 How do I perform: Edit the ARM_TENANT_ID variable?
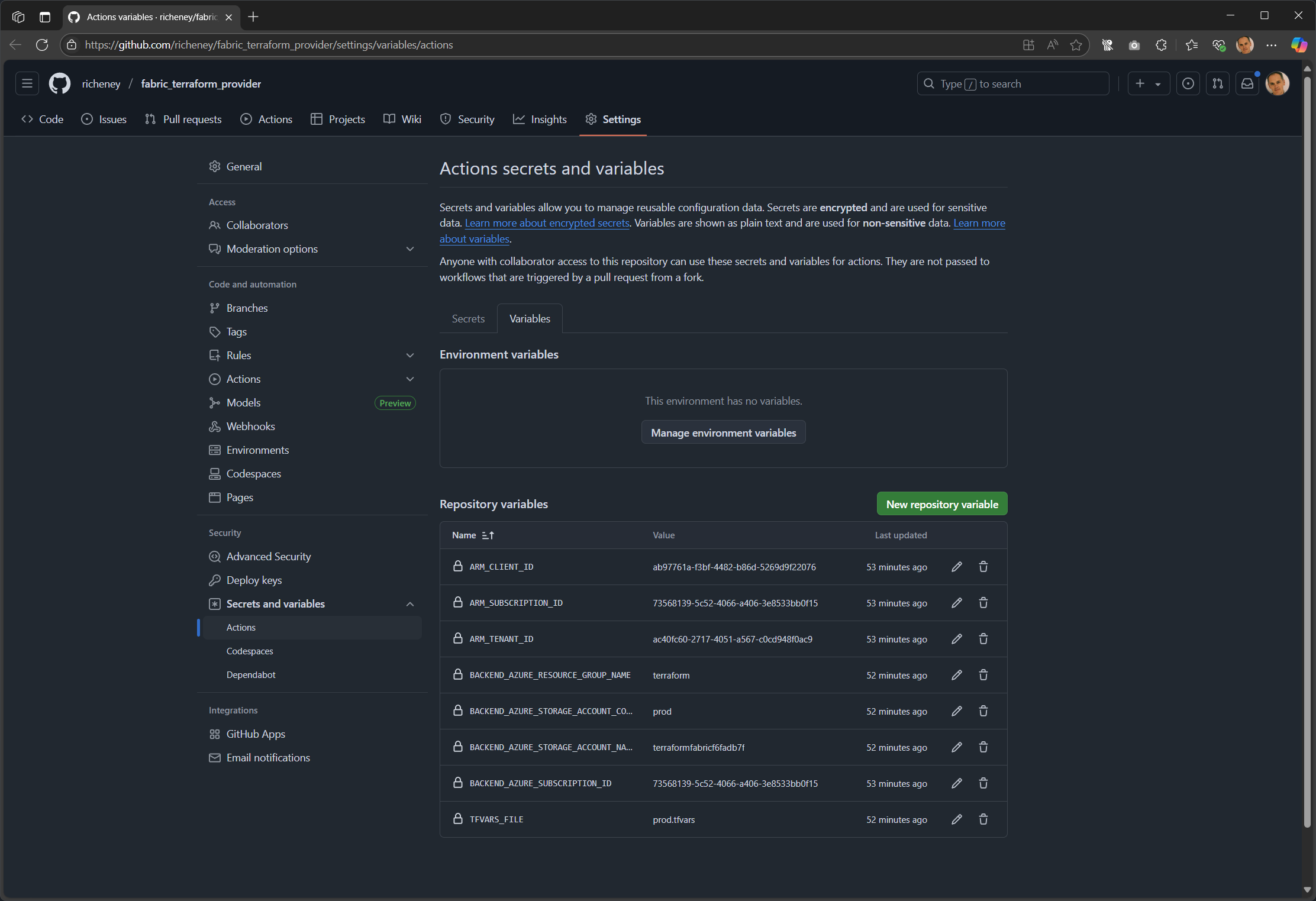coord(957,639)
